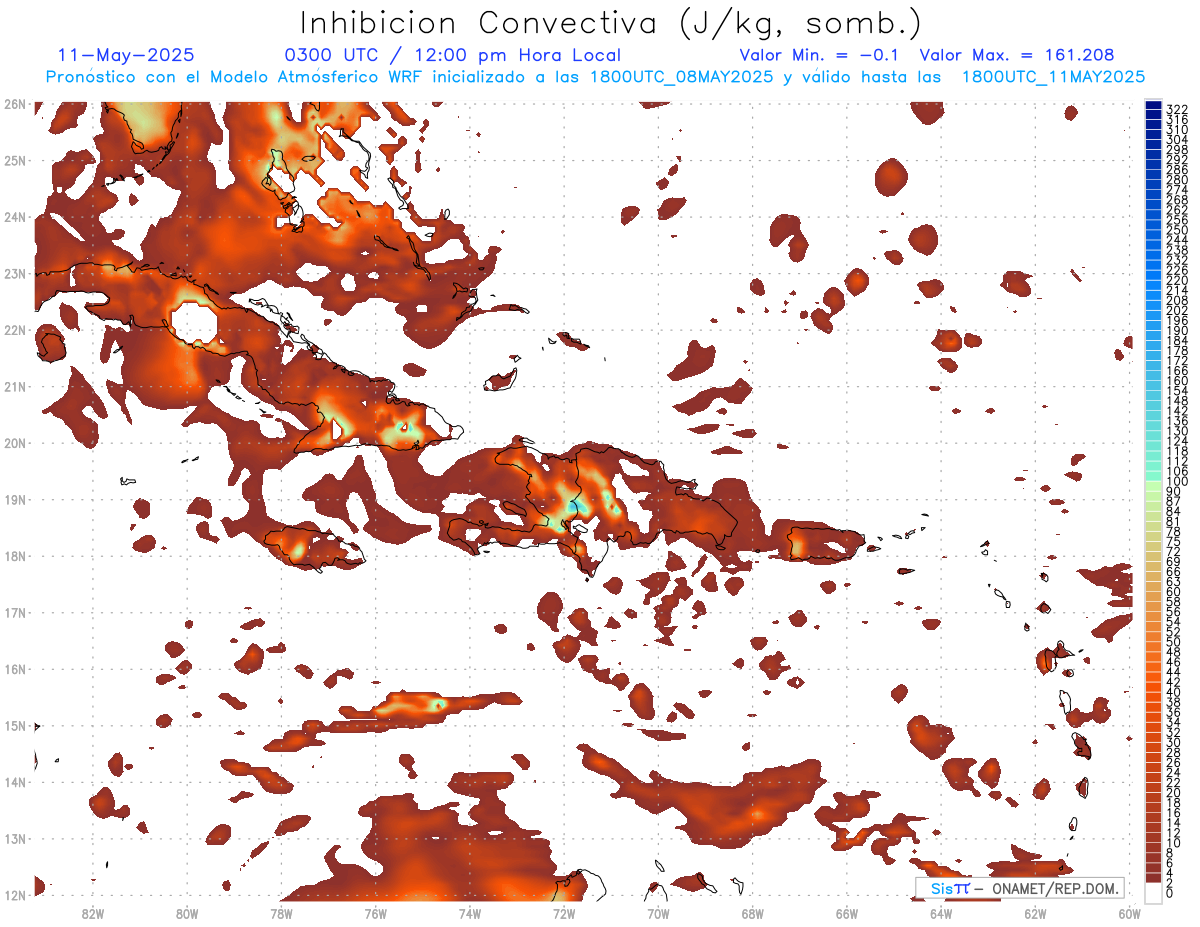Click the 'Valor Max. = 161.208' readout
Screen dimensions: 1200x927
1017,55
